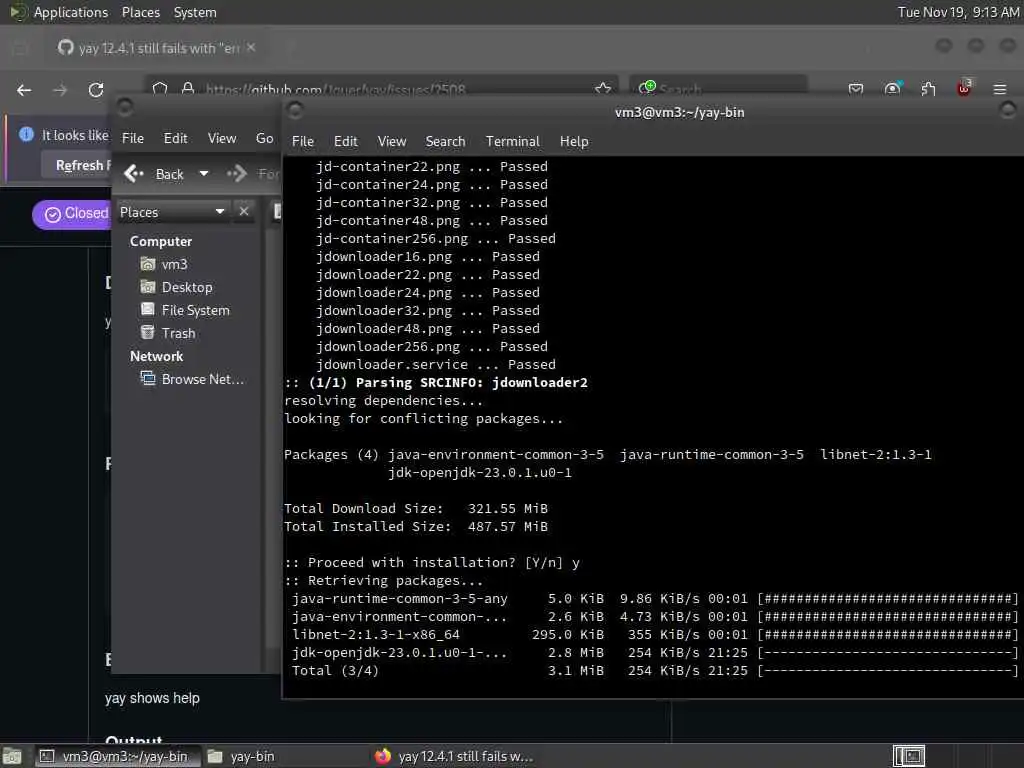Open the file manager Edit menu

(175, 138)
